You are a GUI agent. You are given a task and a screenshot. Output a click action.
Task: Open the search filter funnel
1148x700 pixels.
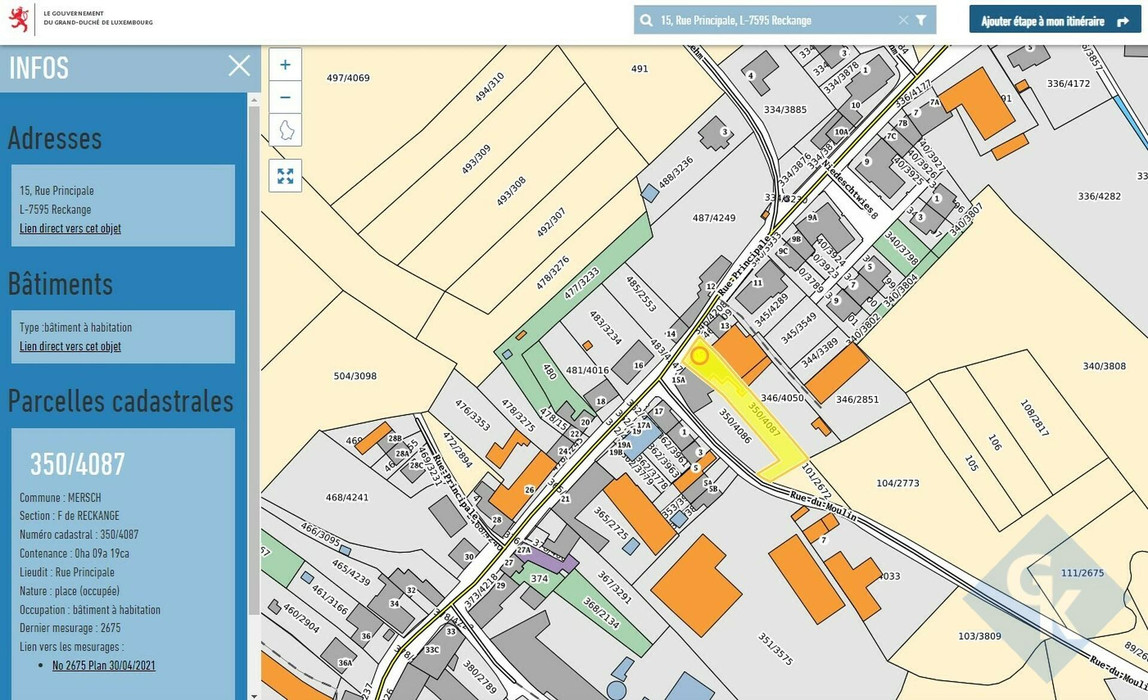pyautogui.click(x=921, y=20)
